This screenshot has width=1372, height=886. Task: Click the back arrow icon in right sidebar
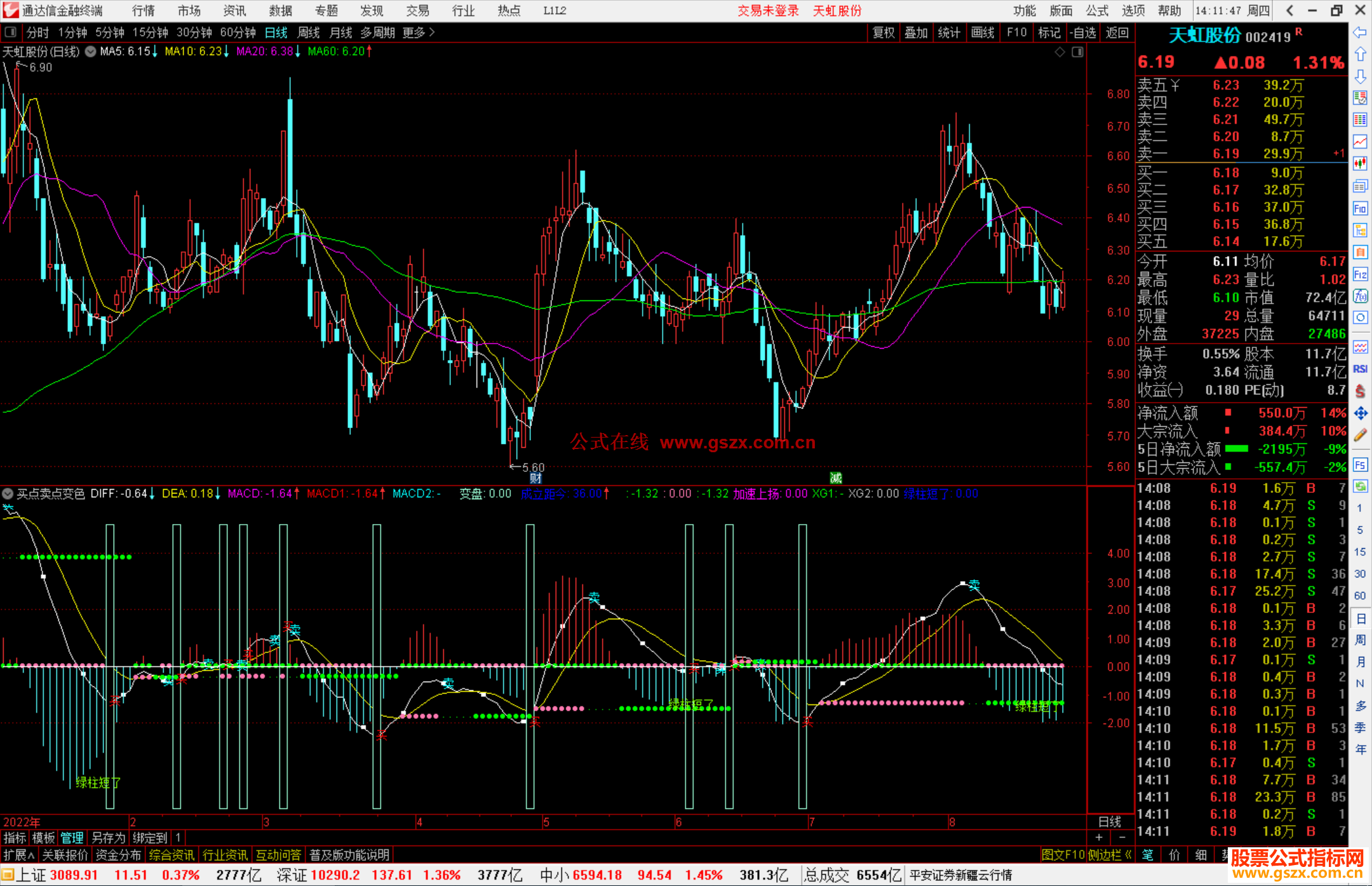tap(1360, 32)
